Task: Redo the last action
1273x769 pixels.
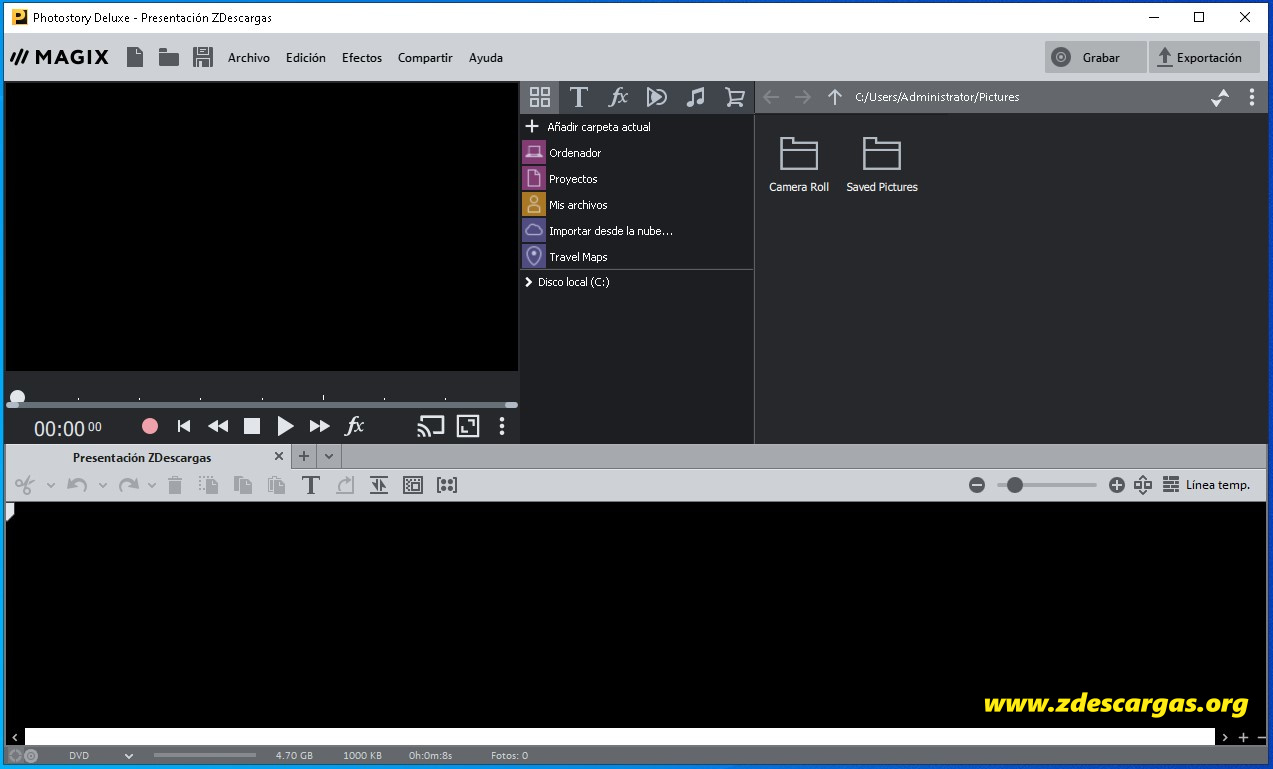Action: (x=128, y=485)
